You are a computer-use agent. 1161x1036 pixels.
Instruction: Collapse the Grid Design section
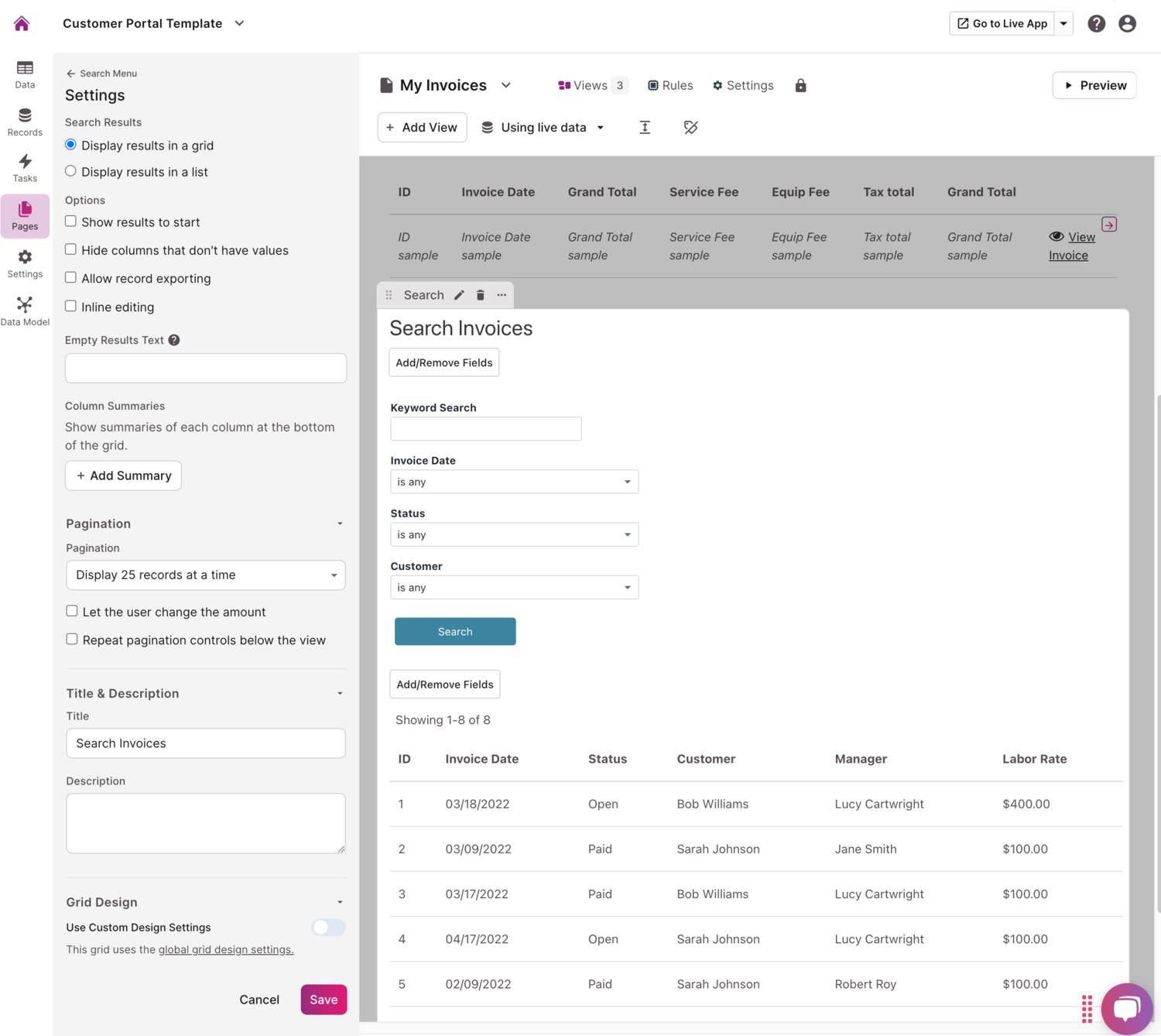coord(339,901)
